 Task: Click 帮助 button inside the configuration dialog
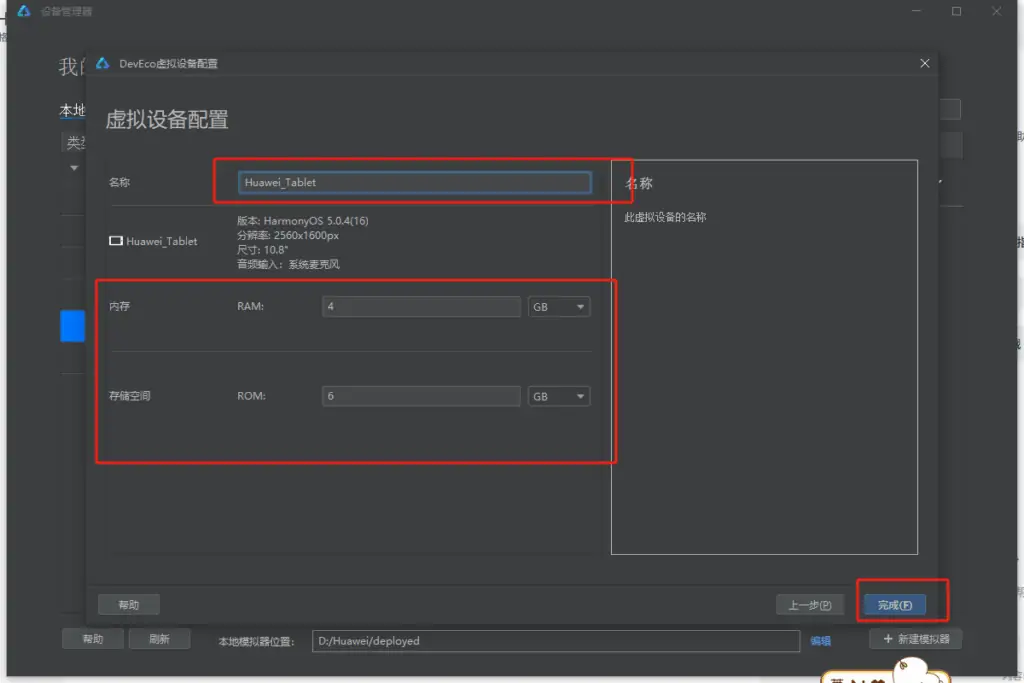(x=129, y=605)
